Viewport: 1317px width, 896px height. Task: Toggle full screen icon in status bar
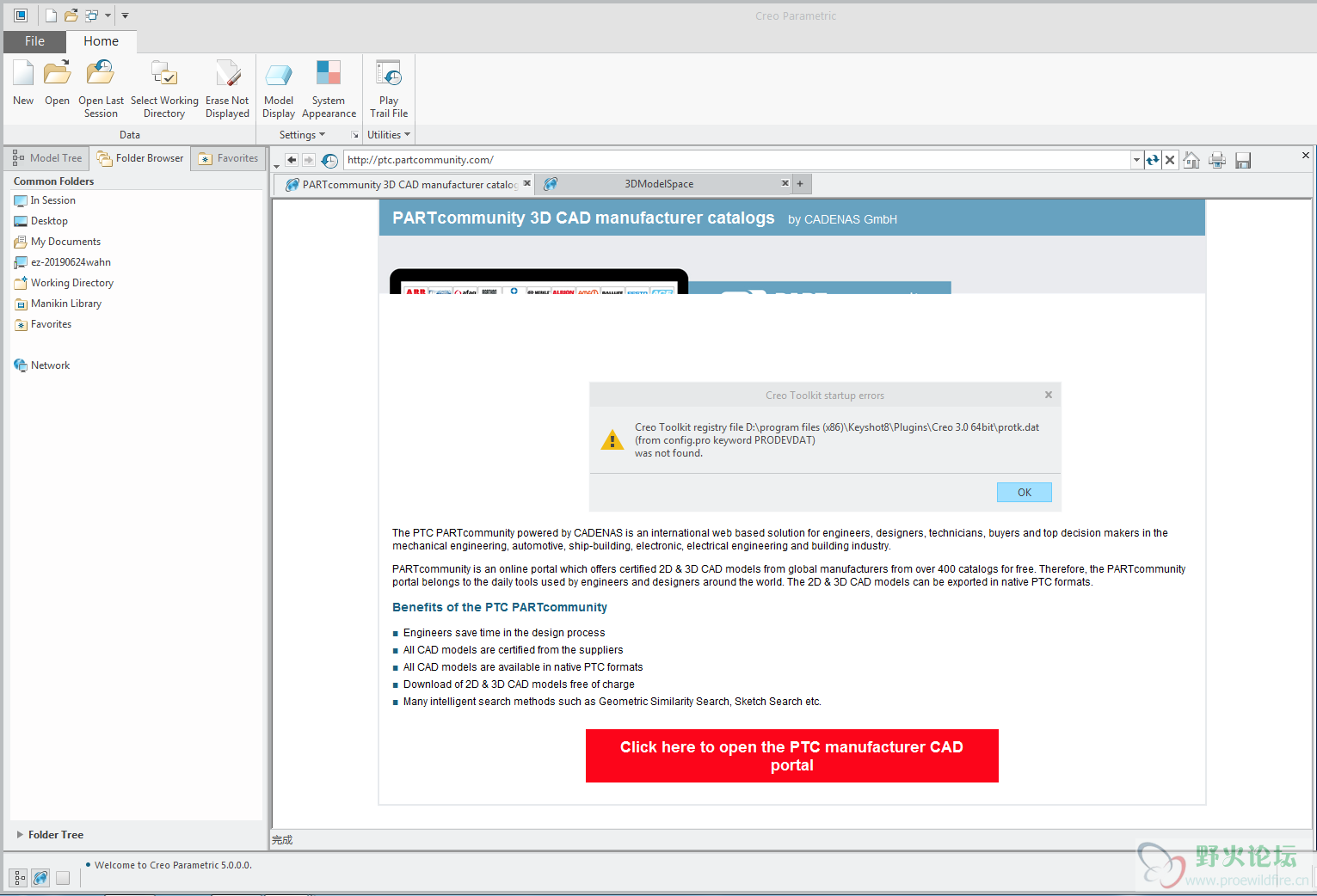[63, 878]
